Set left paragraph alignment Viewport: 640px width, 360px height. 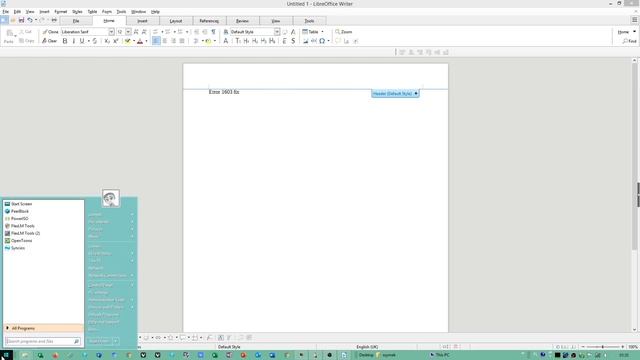(156, 41)
